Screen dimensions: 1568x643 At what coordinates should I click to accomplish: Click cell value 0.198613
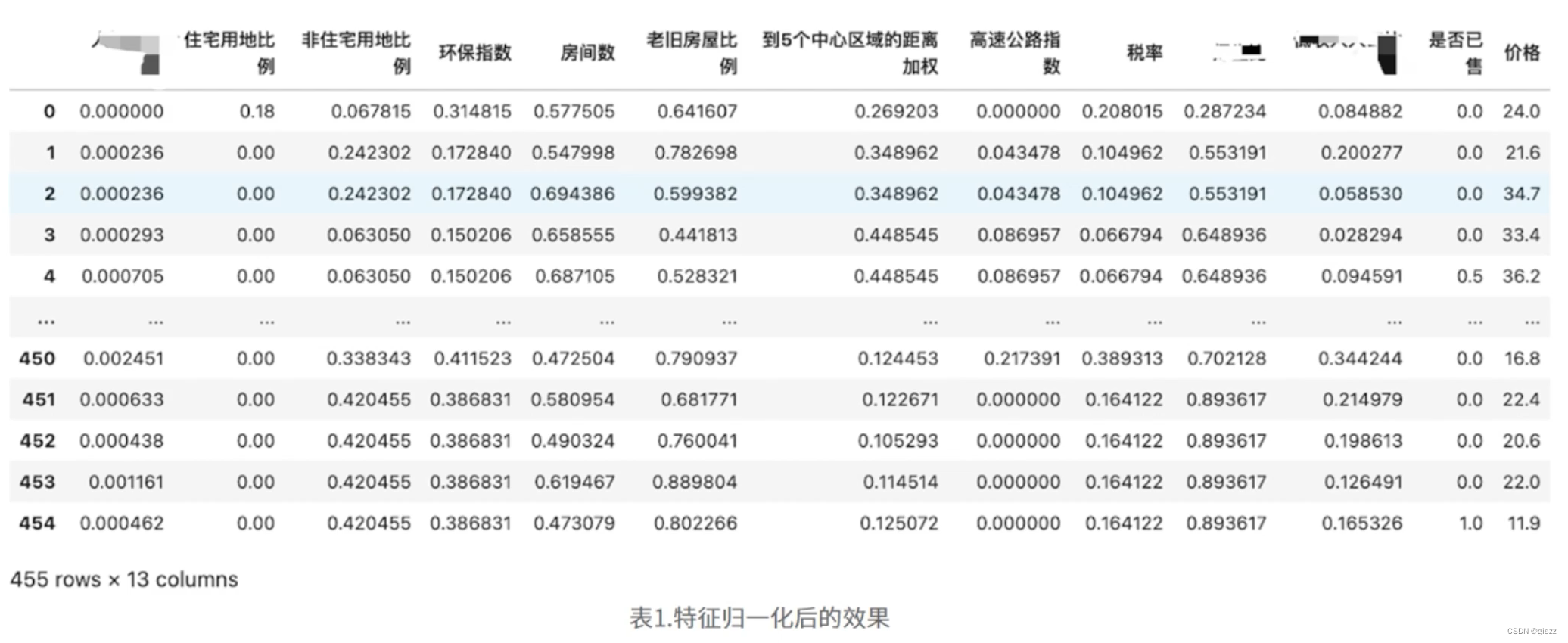(1363, 441)
